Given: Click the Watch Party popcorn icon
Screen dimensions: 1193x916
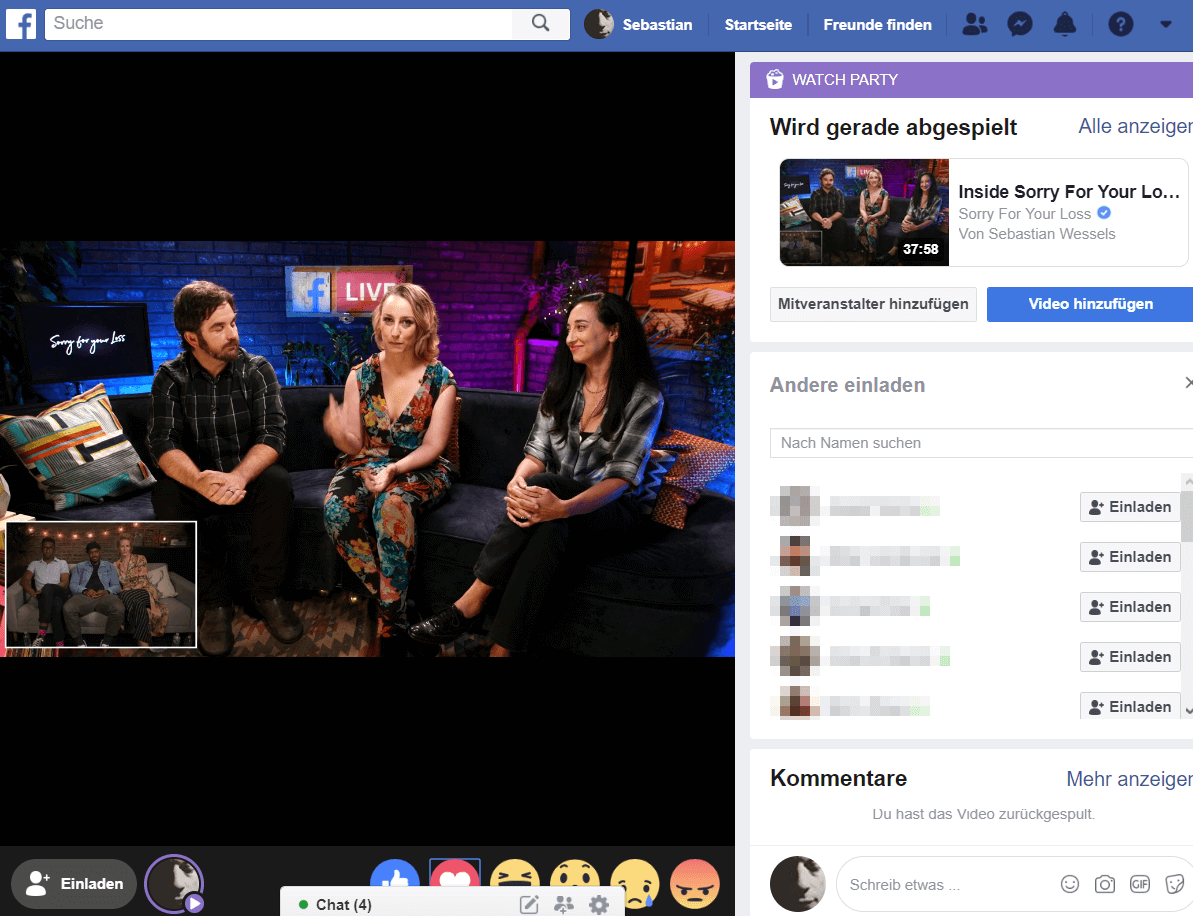Looking at the screenshot, I should (775, 79).
